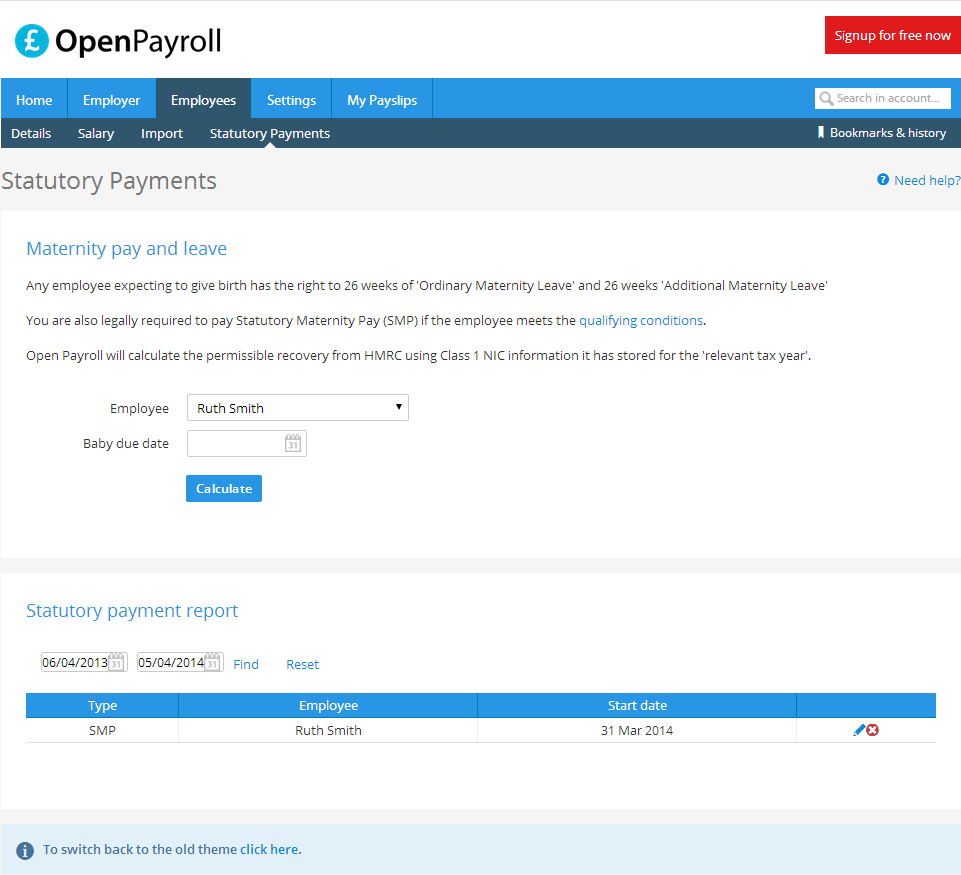
Task: Click the Need help question mark icon
Action: [x=883, y=180]
